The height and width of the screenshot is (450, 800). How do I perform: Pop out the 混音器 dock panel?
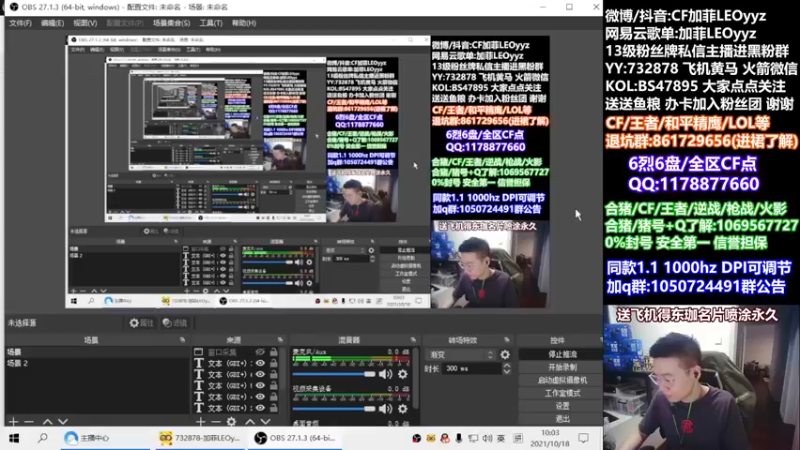click(413, 340)
